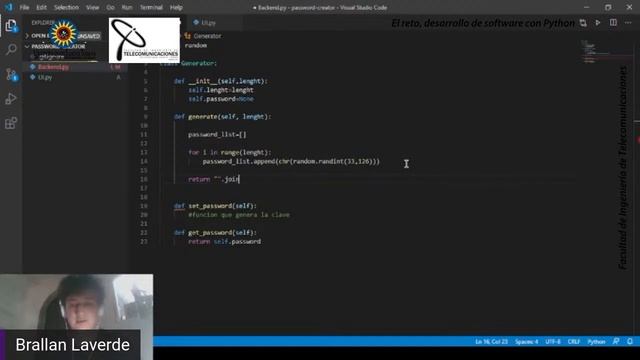The height and width of the screenshot is (360, 640).
Task: Minimize the Visual Studio Code window
Action: point(587,7)
